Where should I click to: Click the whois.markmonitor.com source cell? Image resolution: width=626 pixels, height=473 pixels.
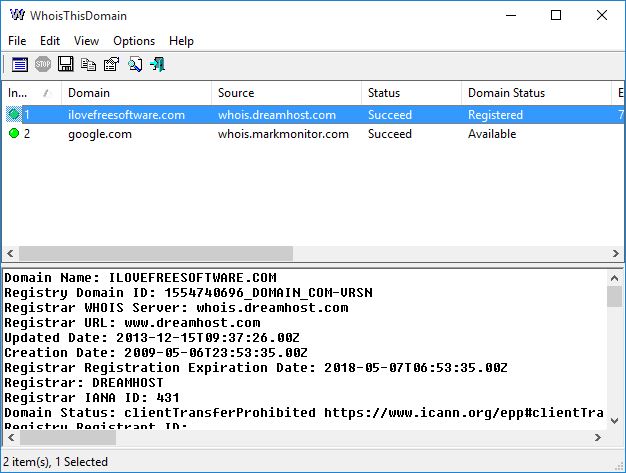click(283, 134)
